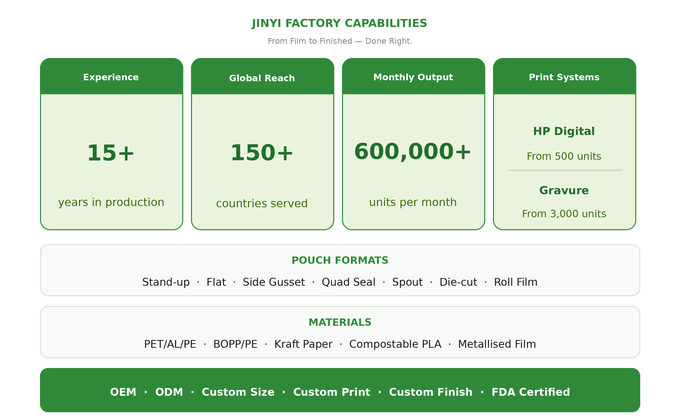
Task: Select 'Kraft Paper' material
Action: (x=303, y=344)
